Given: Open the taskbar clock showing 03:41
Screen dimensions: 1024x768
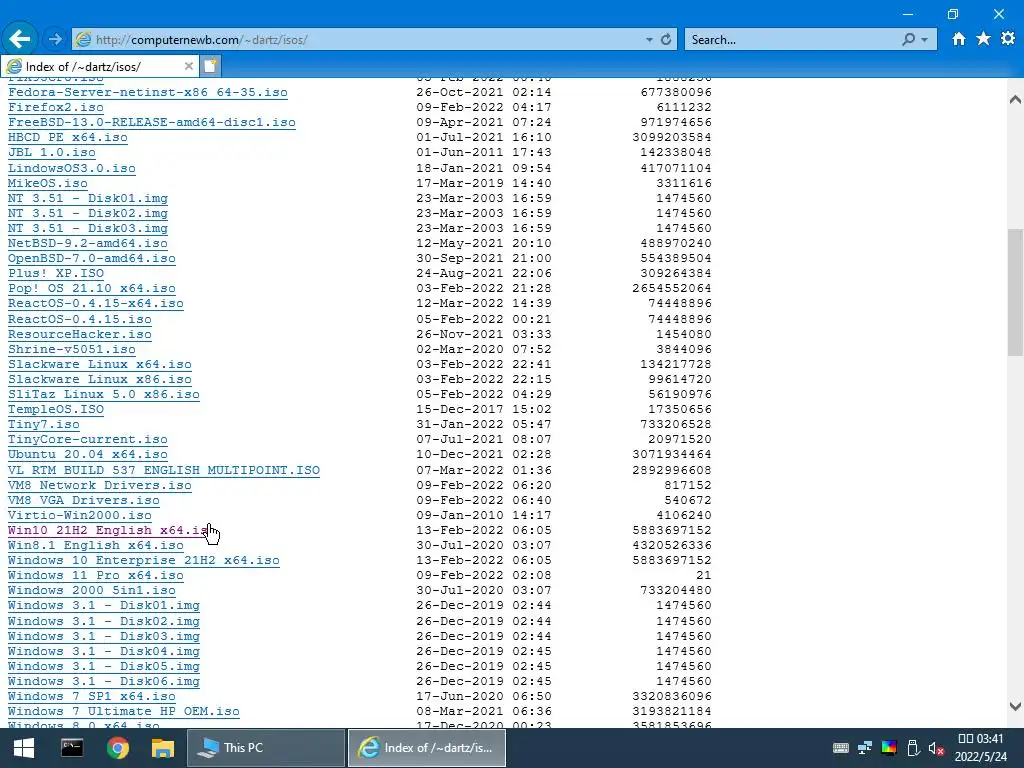Looking at the screenshot, I should 980,748.
